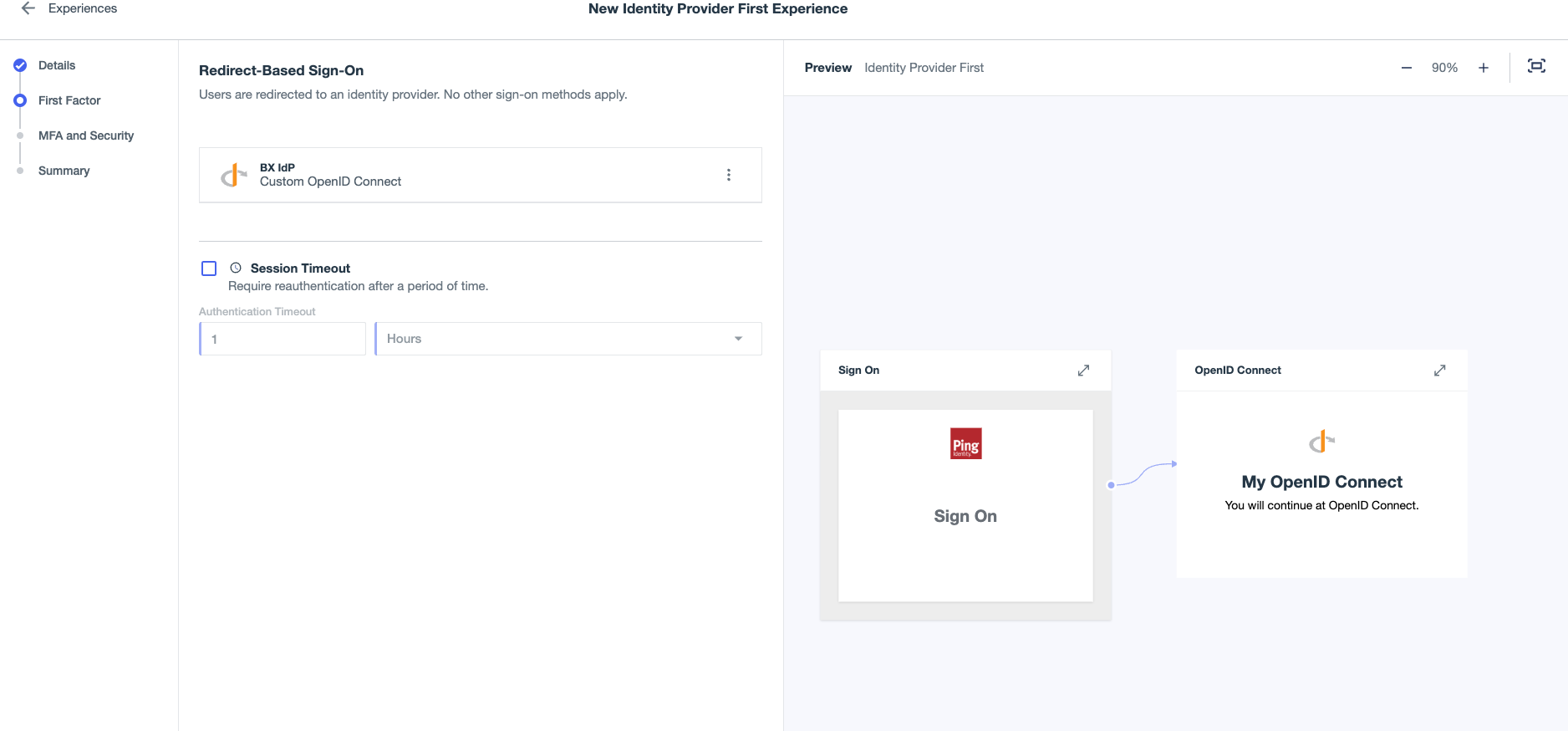Click the My OpenID Connect heading
The image size is (1568, 731).
click(1321, 482)
